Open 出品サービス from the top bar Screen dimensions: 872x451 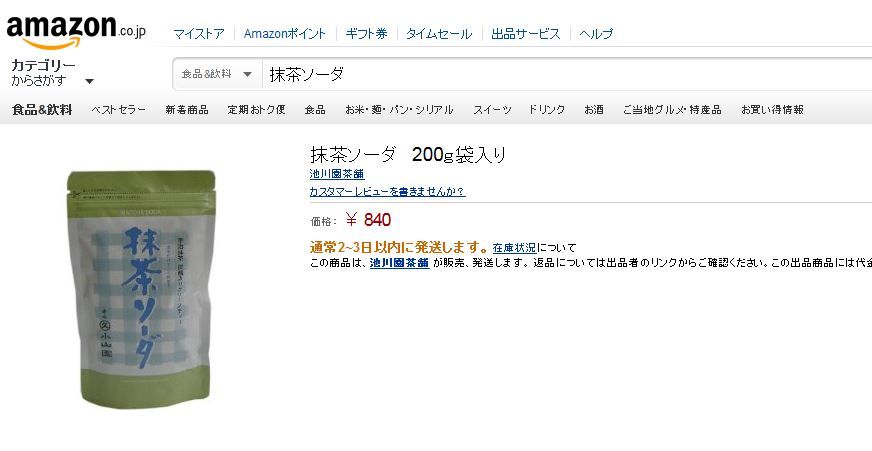[x=526, y=34]
